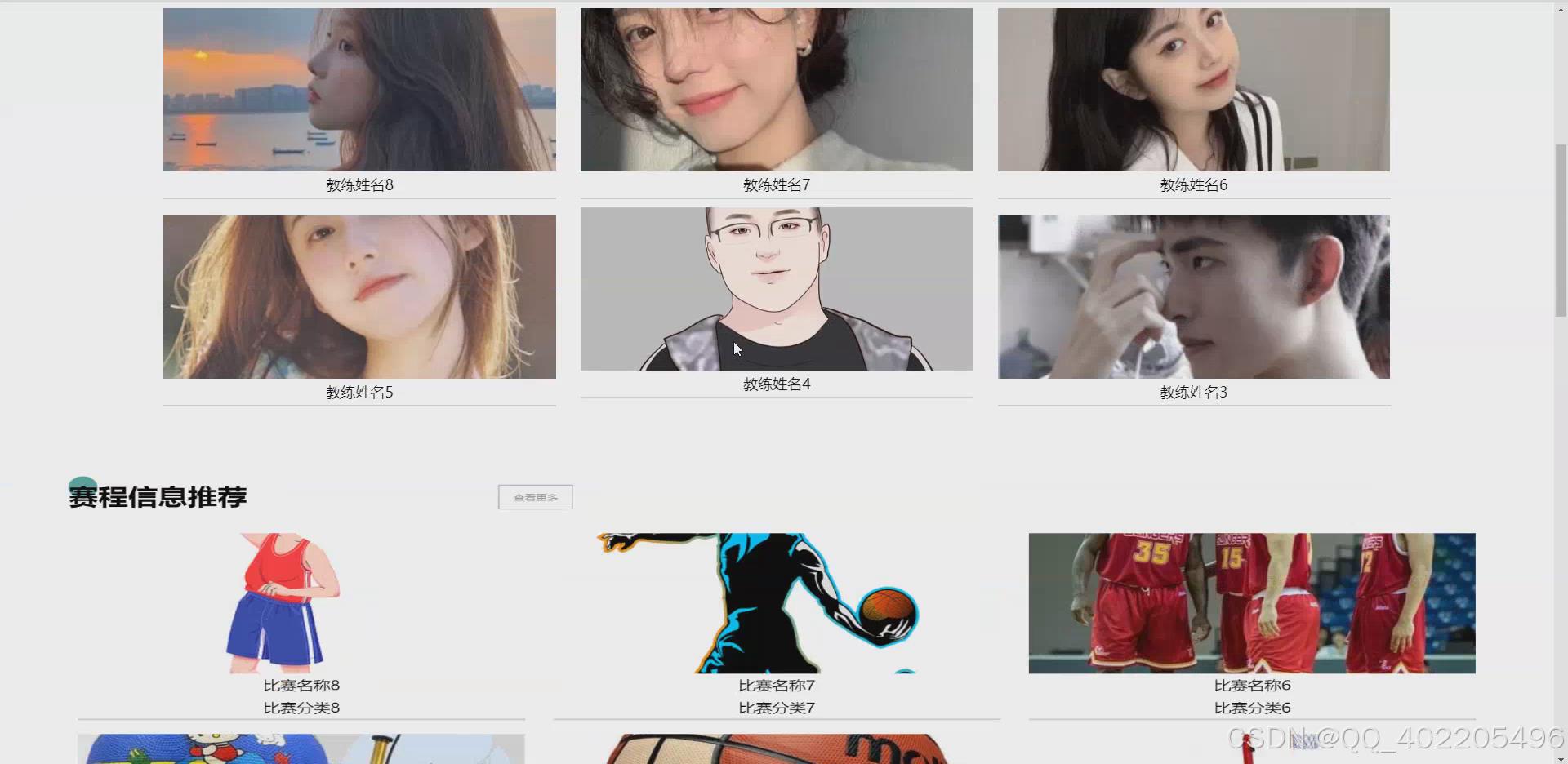Open photo of coach 教练姓名8
Screen dimensions: 1568x764
[x=359, y=90]
